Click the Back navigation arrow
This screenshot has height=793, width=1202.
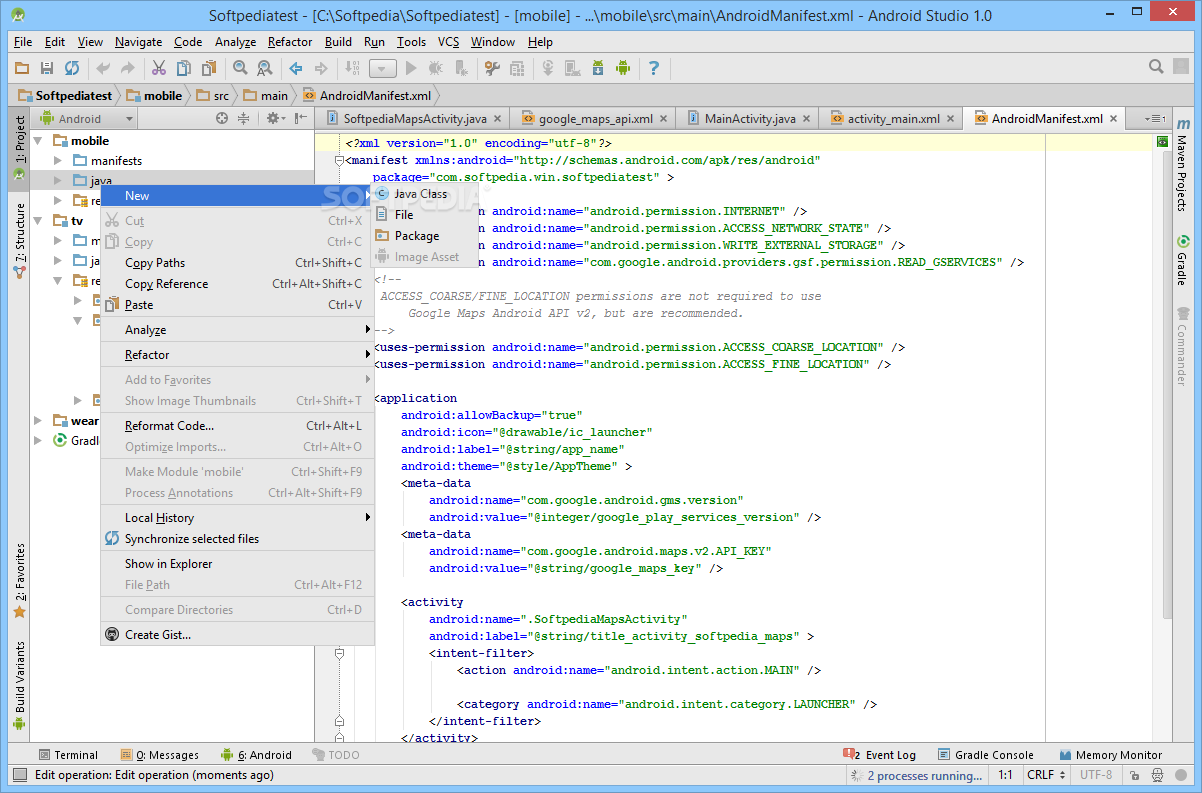[x=296, y=68]
